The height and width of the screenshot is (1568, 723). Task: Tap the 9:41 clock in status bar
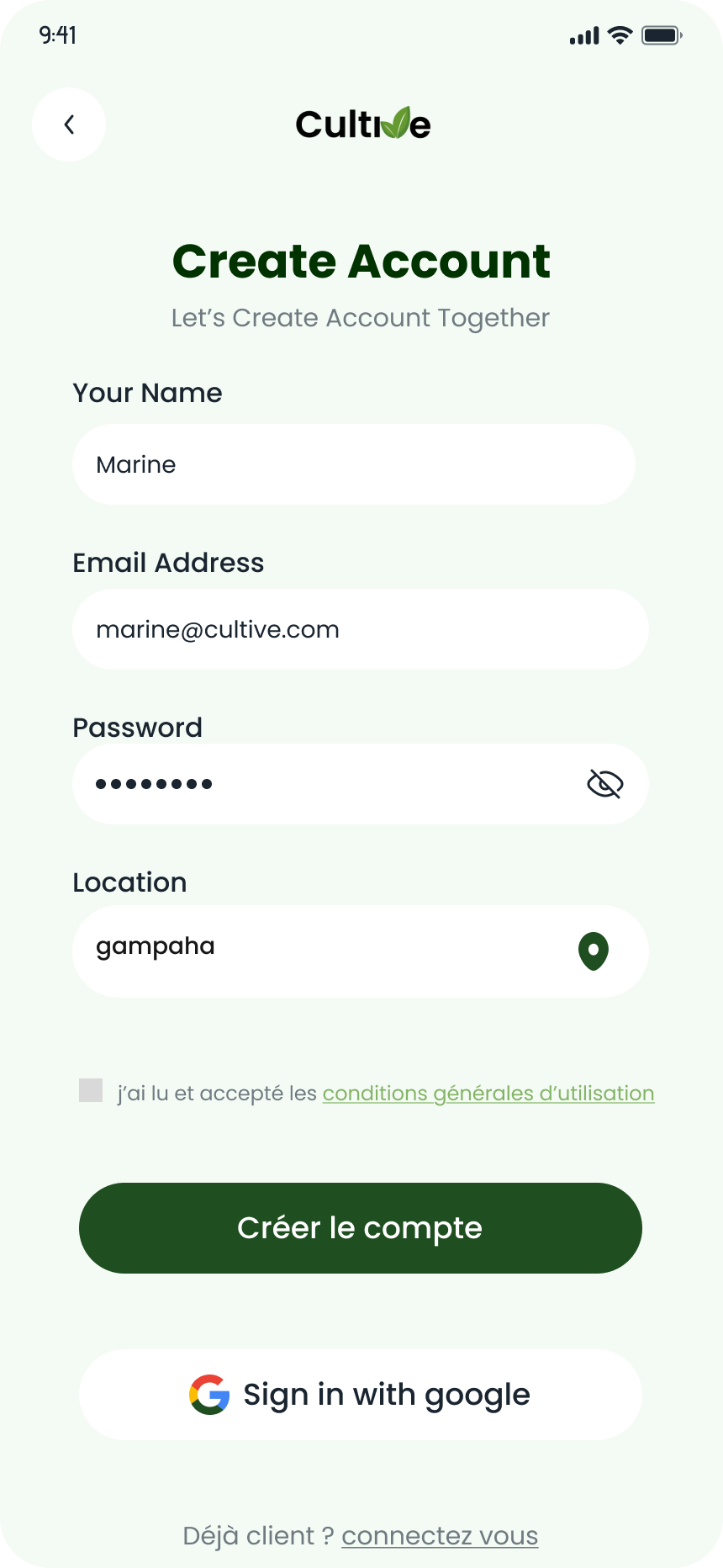click(58, 35)
